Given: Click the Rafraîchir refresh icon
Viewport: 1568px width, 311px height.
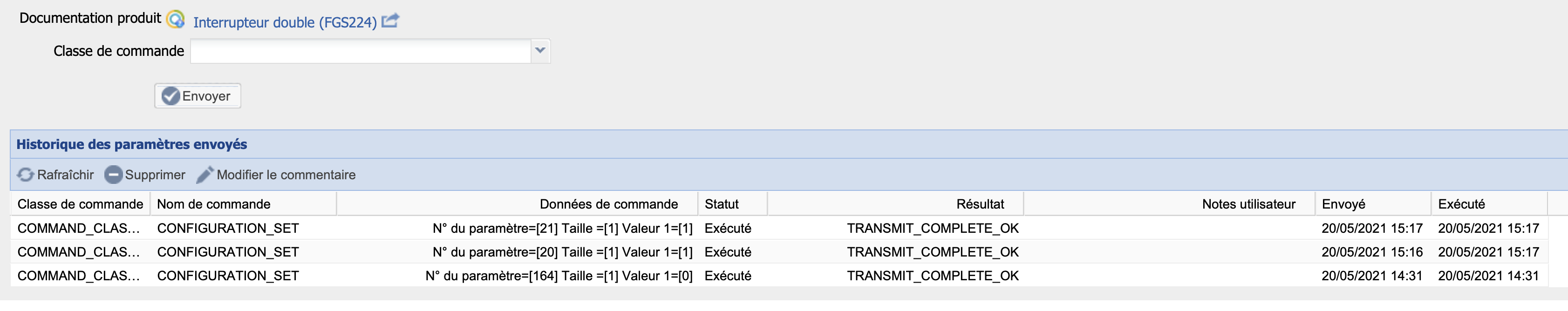Looking at the screenshot, I should pos(25,175).
